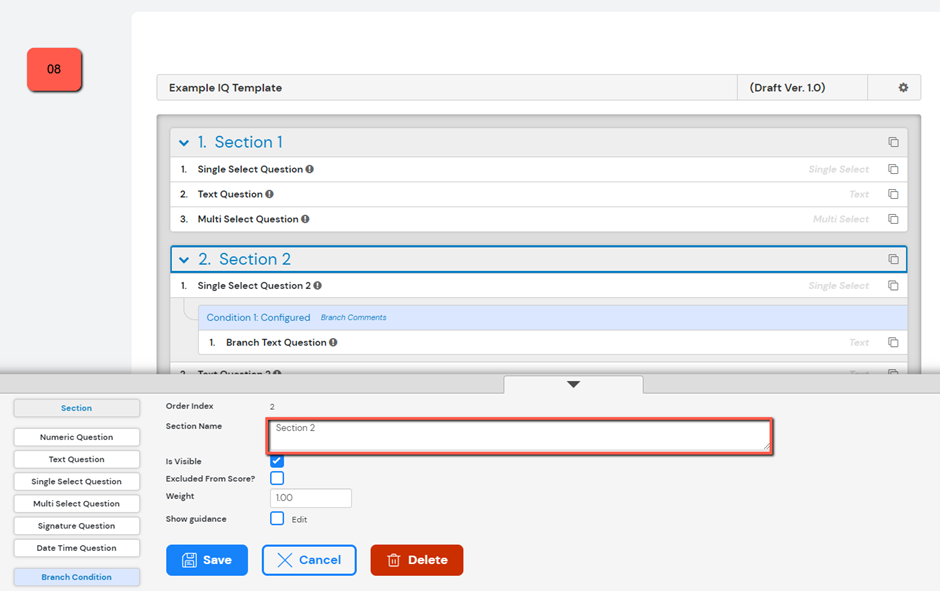The image size is (940, 591).
Task: Collapse the bottom panel with down arrow
Action: pos(573,384)
